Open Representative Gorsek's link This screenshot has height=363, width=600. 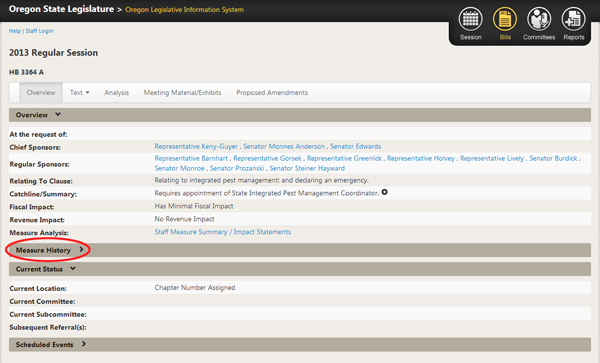[267, 158]
